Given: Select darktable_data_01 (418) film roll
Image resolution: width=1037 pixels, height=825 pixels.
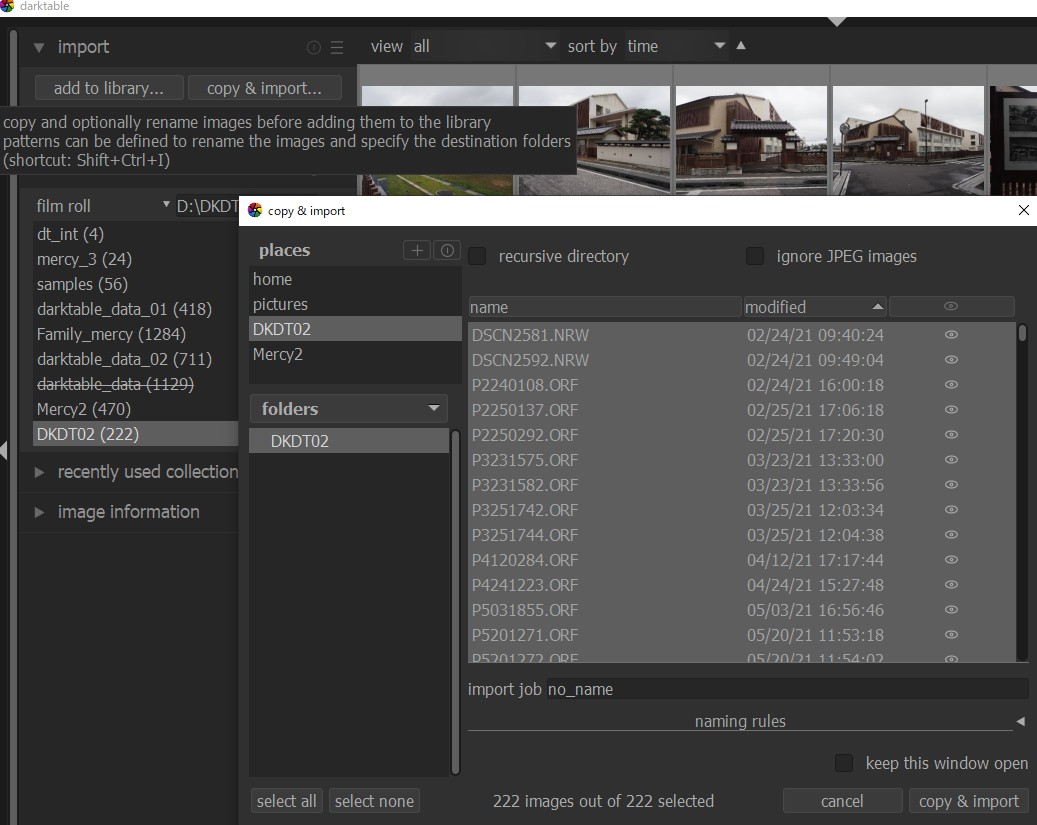Looking at the screenshot, I should pos(136,309).
